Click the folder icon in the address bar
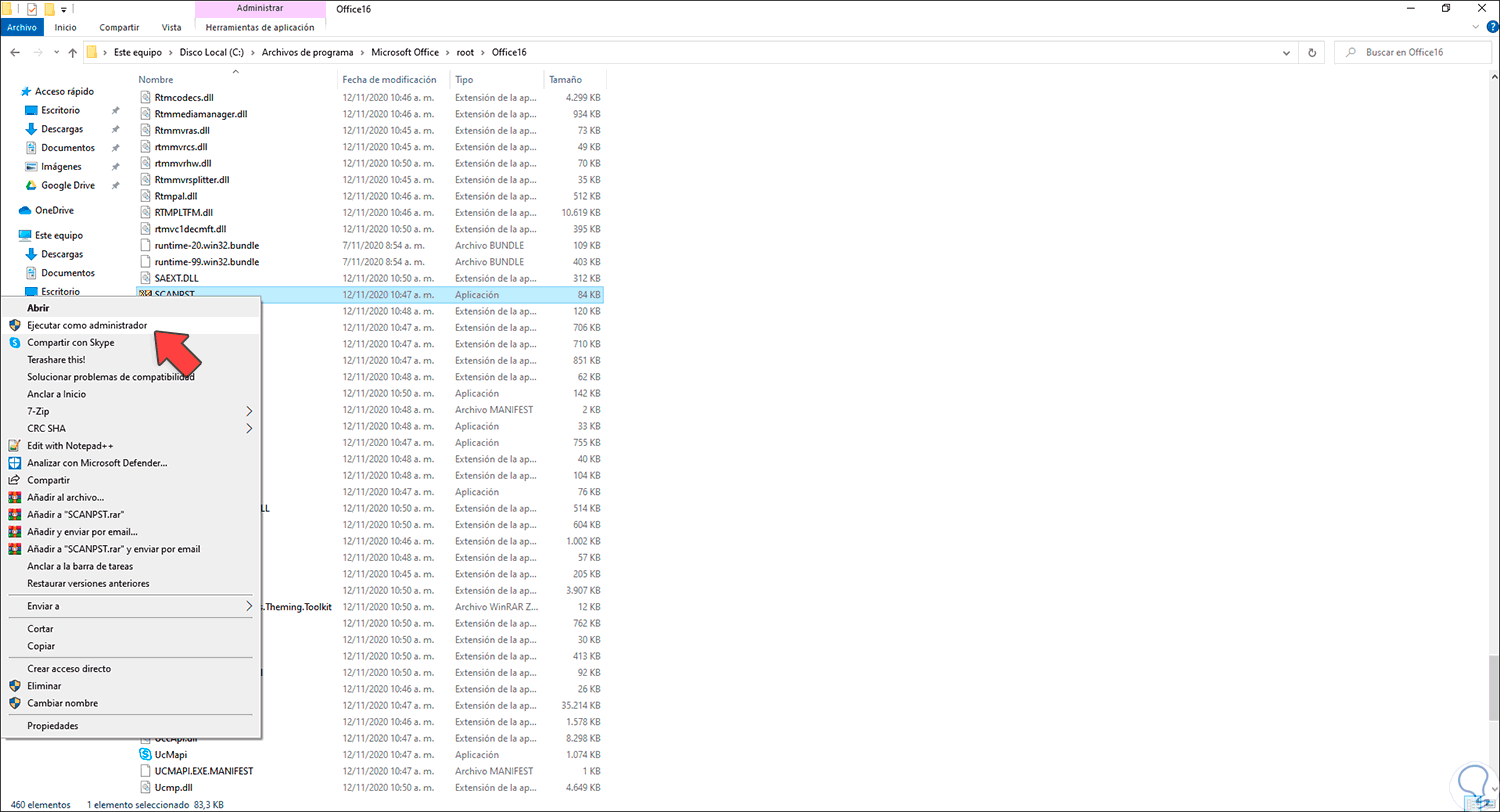This screenshot has height=812, width=1500. coord(93,52)
